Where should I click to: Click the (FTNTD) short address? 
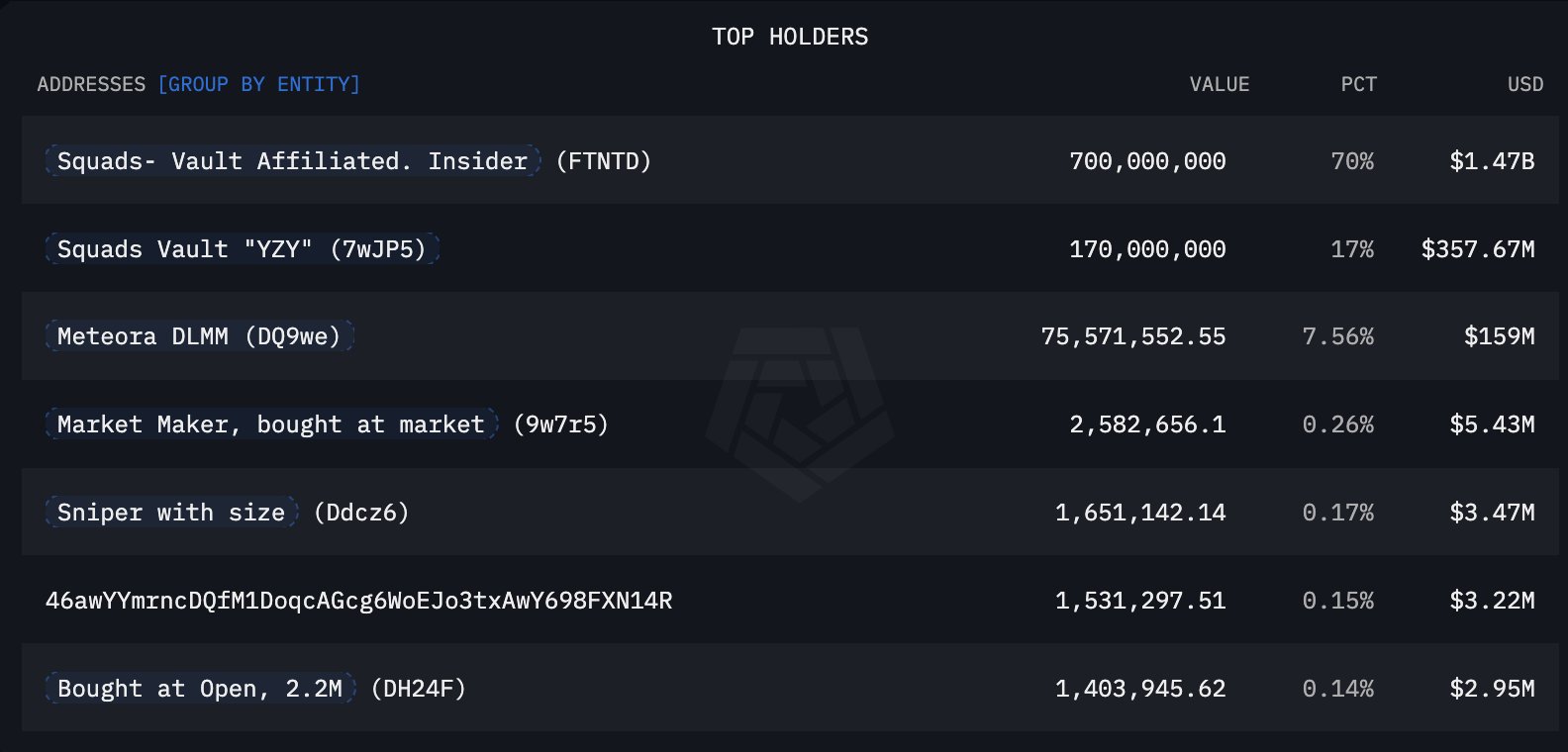point(603,161)
